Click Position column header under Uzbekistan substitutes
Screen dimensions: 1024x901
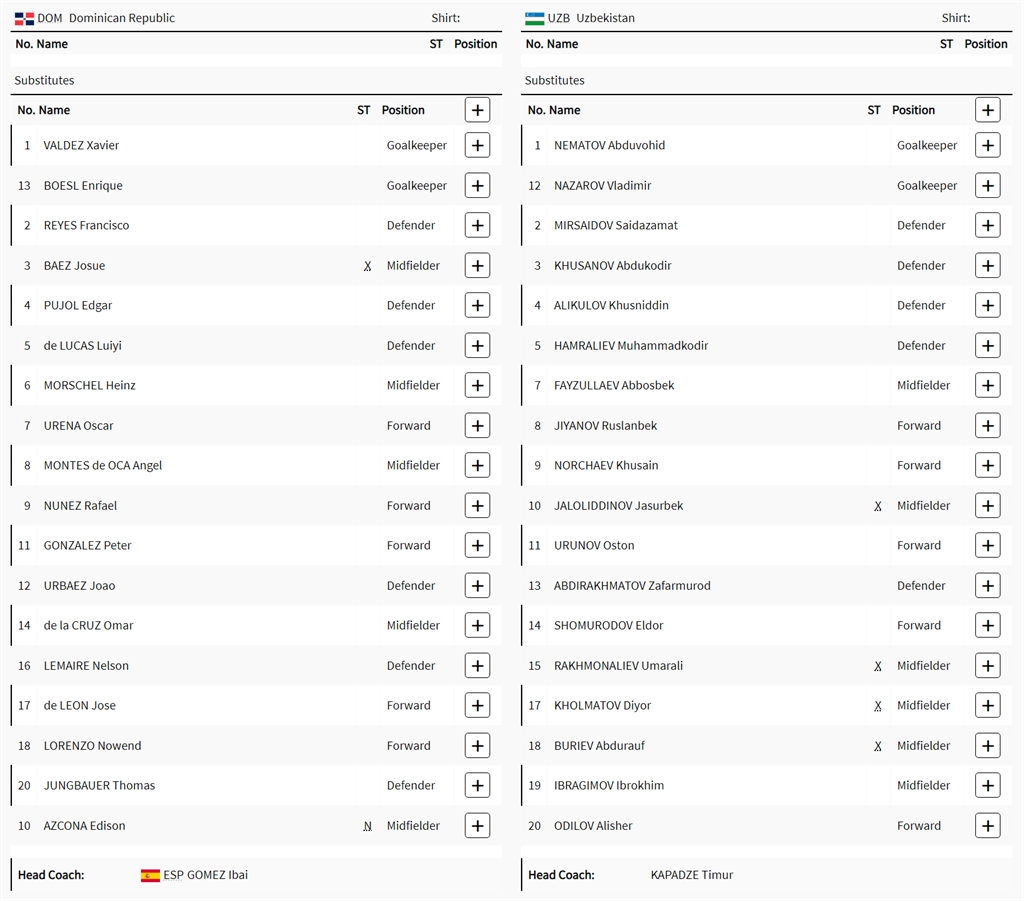pyautogui.click(x=913, y=110)
